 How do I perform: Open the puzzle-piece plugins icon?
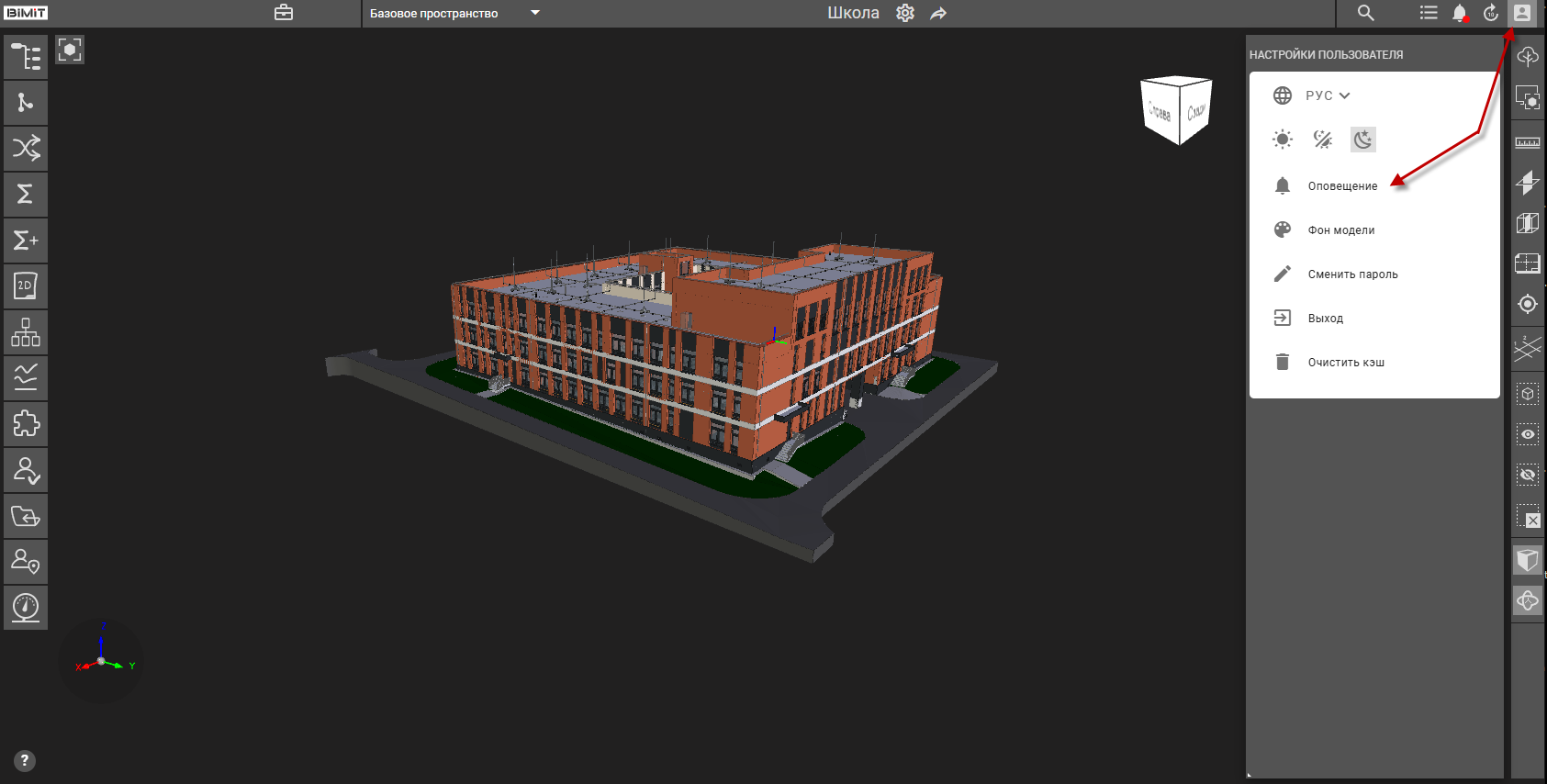26,424
